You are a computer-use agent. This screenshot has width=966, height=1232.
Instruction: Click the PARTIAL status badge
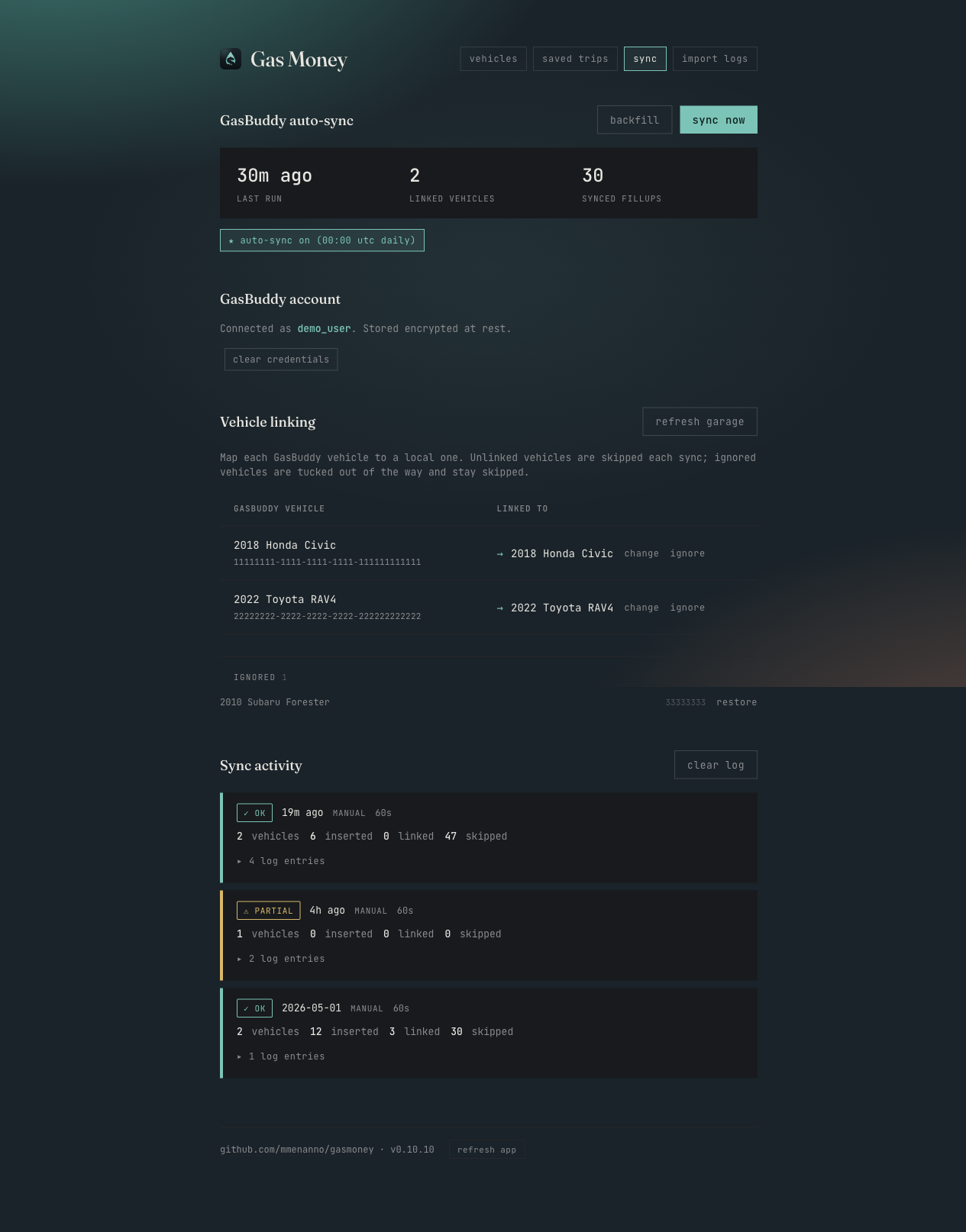tap(268, 911)
